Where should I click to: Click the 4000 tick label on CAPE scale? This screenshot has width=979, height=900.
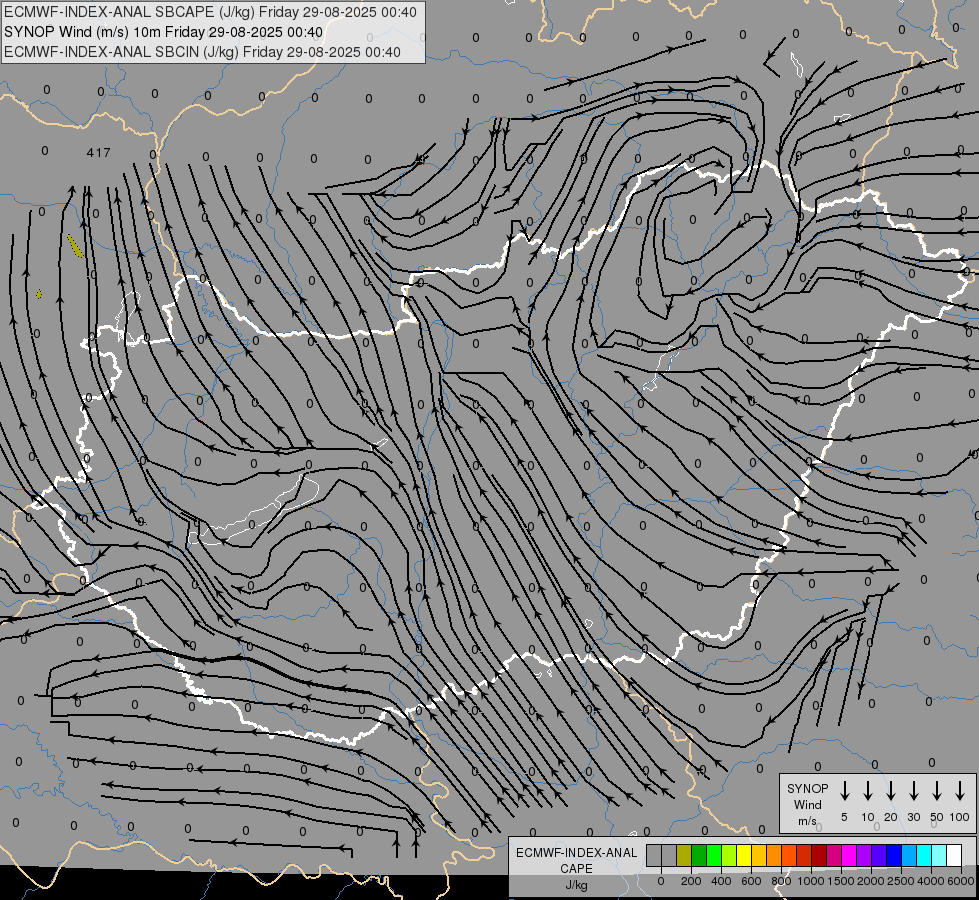(x=931, y=881)
